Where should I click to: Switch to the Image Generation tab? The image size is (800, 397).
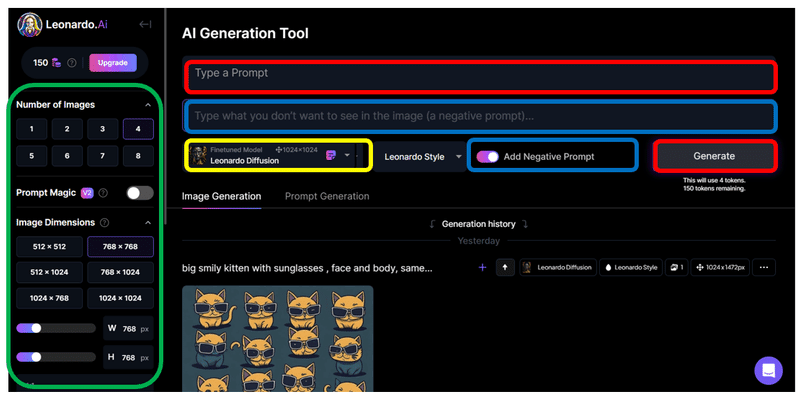[x=221, y=196]
